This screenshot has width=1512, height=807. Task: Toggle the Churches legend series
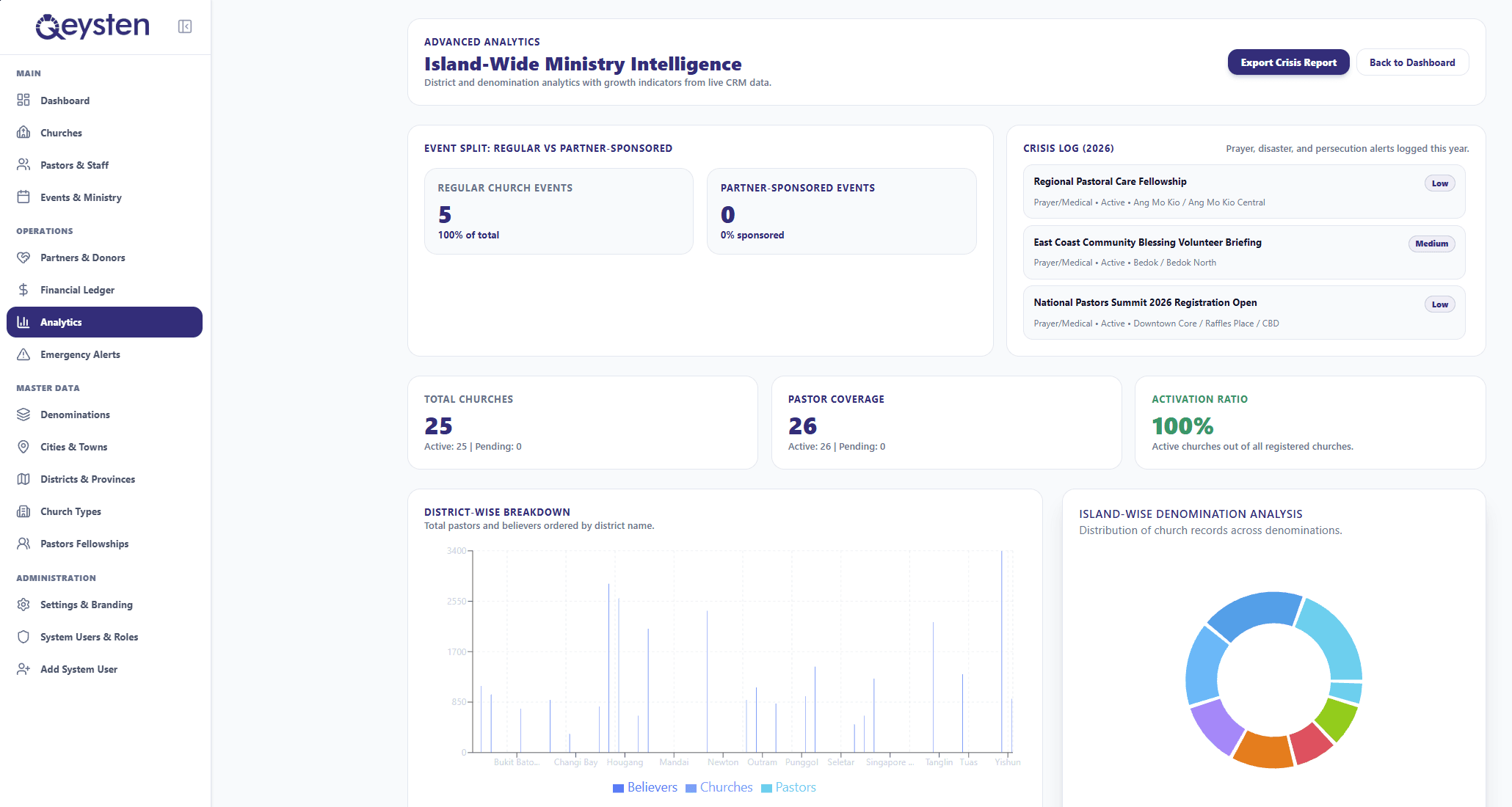[719, 787]
